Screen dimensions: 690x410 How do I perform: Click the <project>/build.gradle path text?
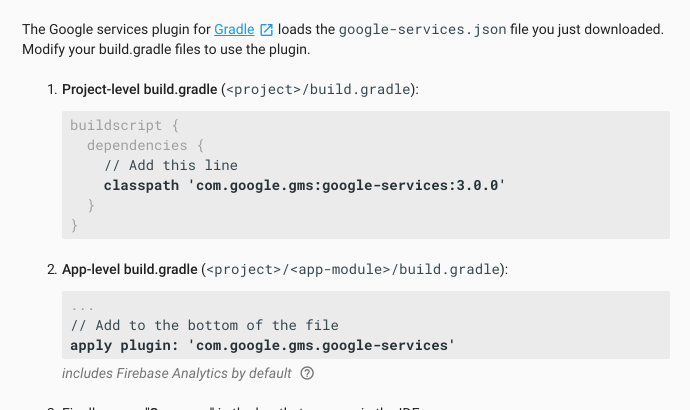click(x=320, y=89)
